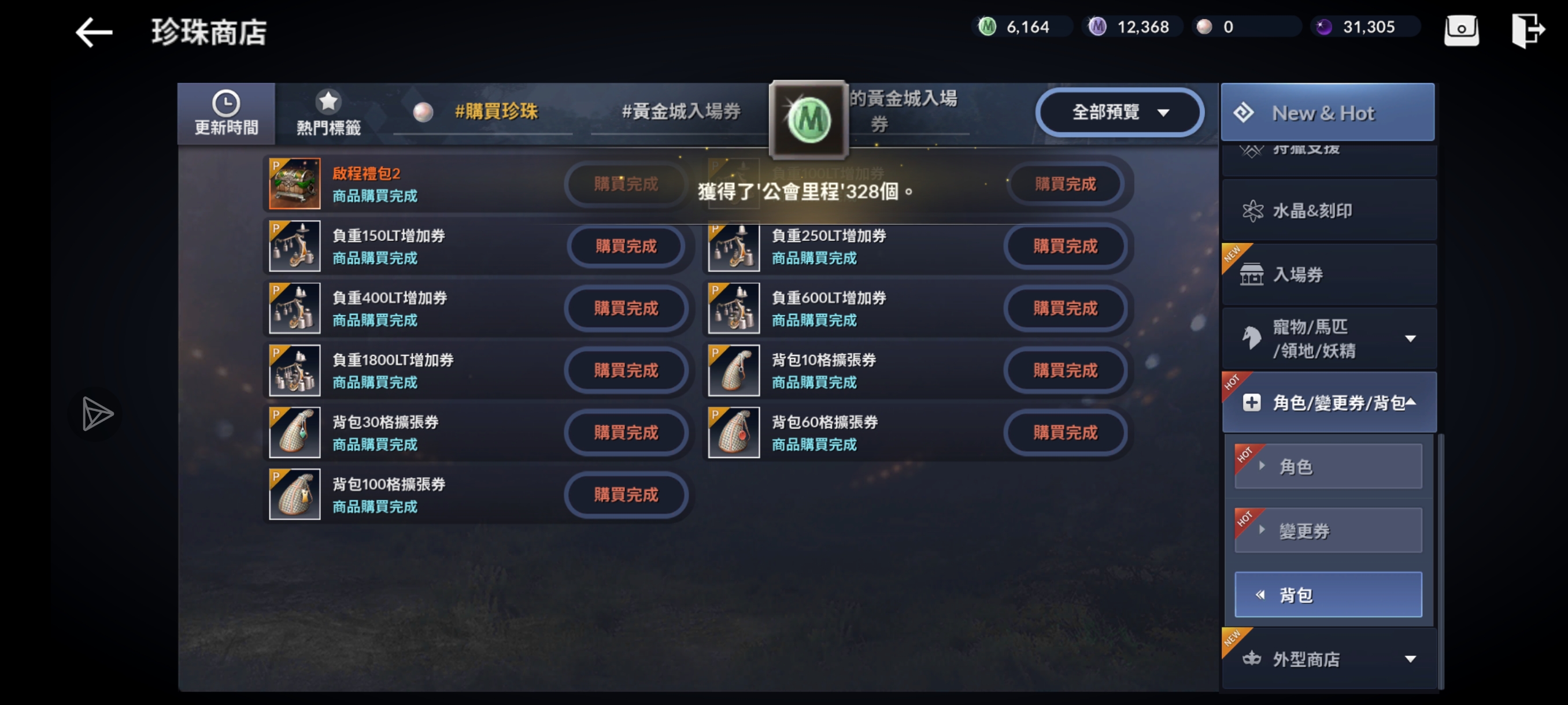Expand the 外型商店 category

1329,659
